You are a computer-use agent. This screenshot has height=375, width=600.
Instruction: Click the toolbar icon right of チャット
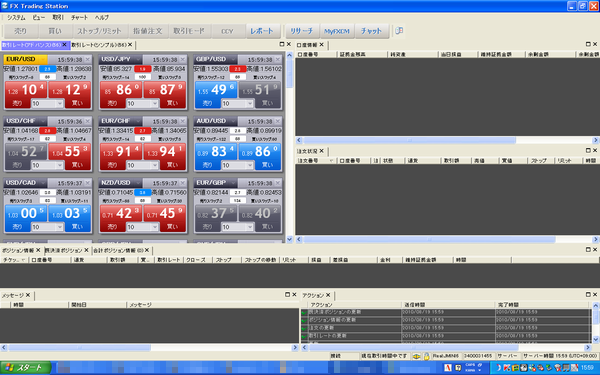399,31
